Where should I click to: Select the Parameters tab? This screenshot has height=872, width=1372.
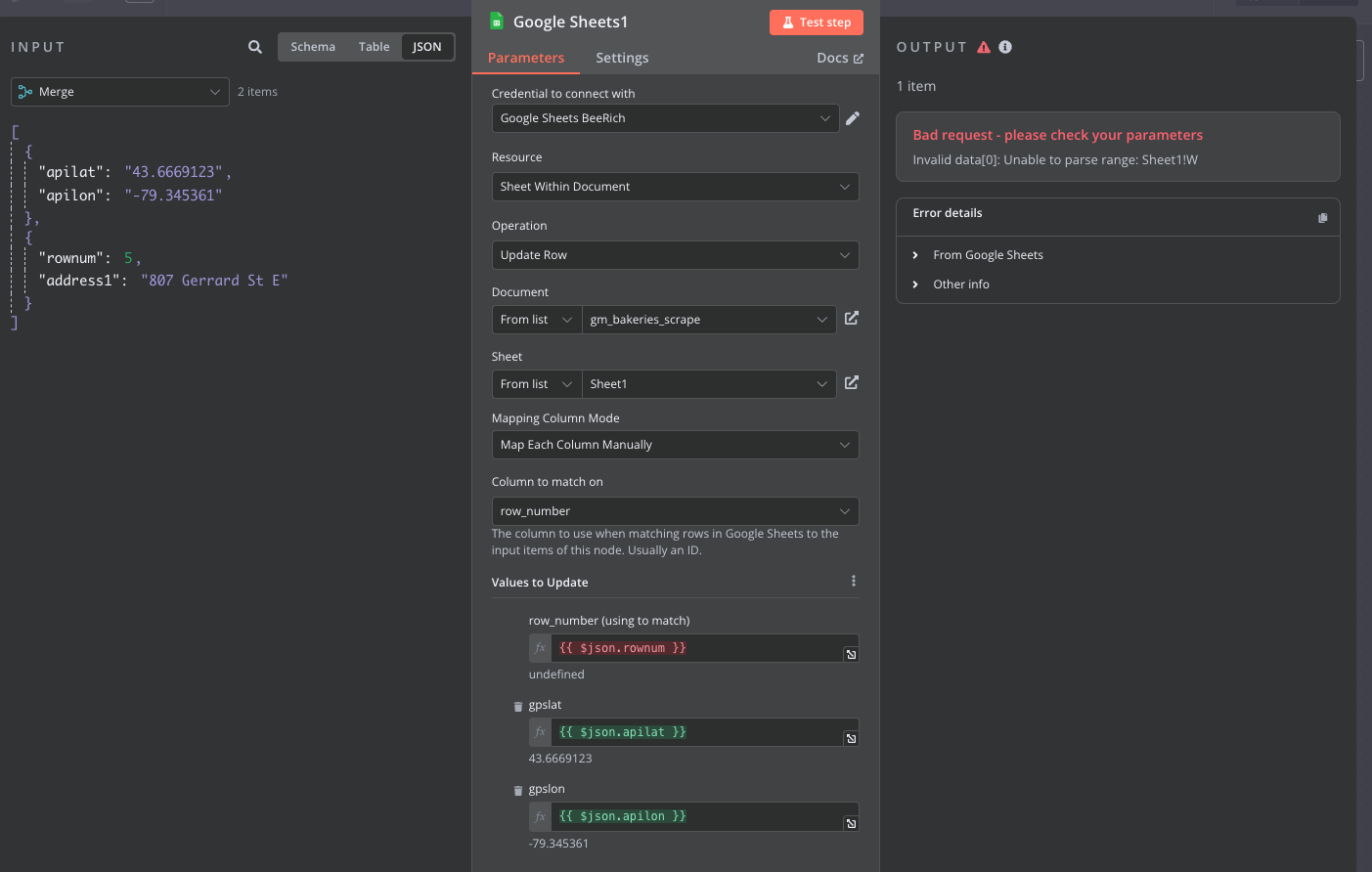[x=526, y=58]
